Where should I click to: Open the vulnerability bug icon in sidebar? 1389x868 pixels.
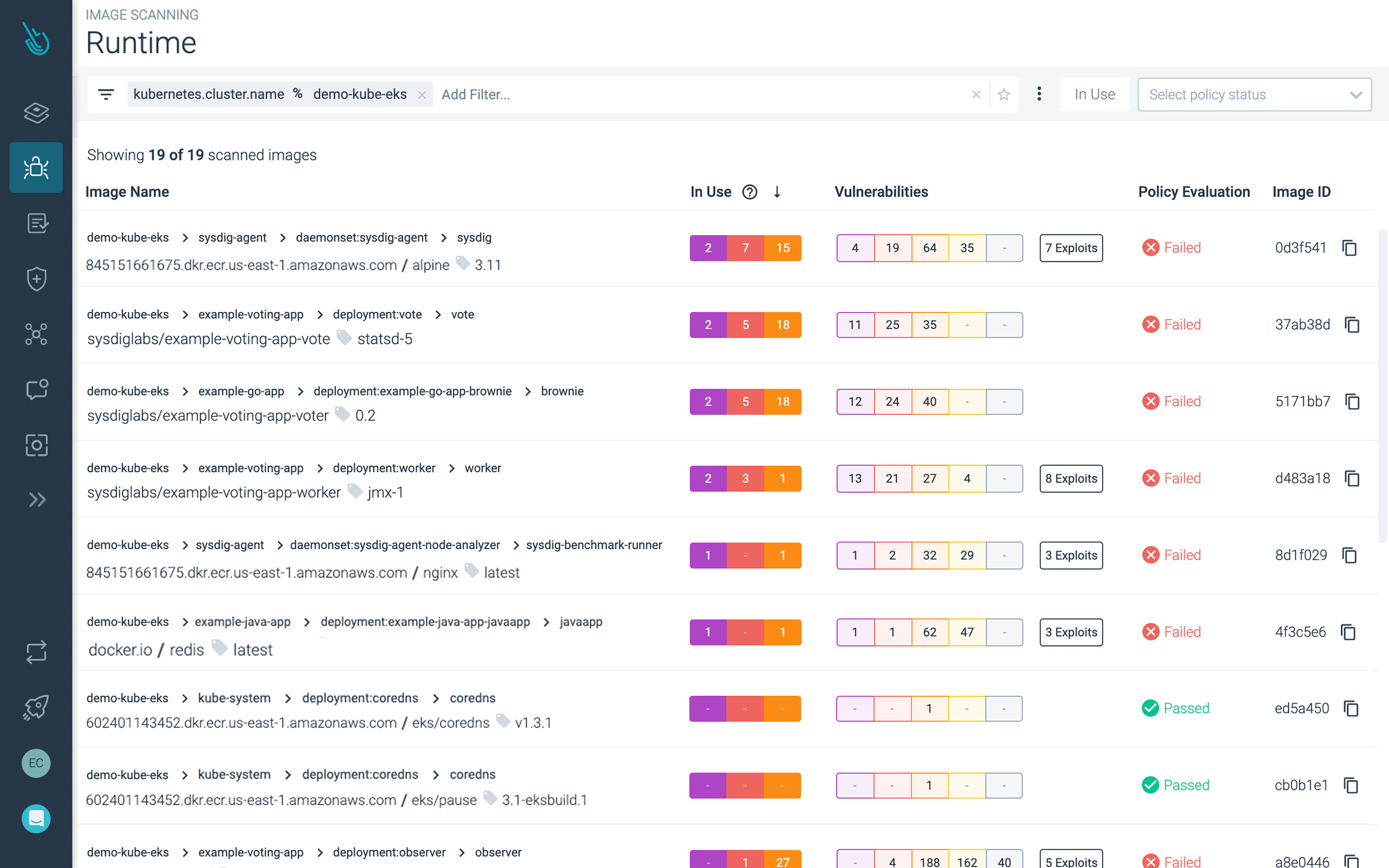(36, 168)
